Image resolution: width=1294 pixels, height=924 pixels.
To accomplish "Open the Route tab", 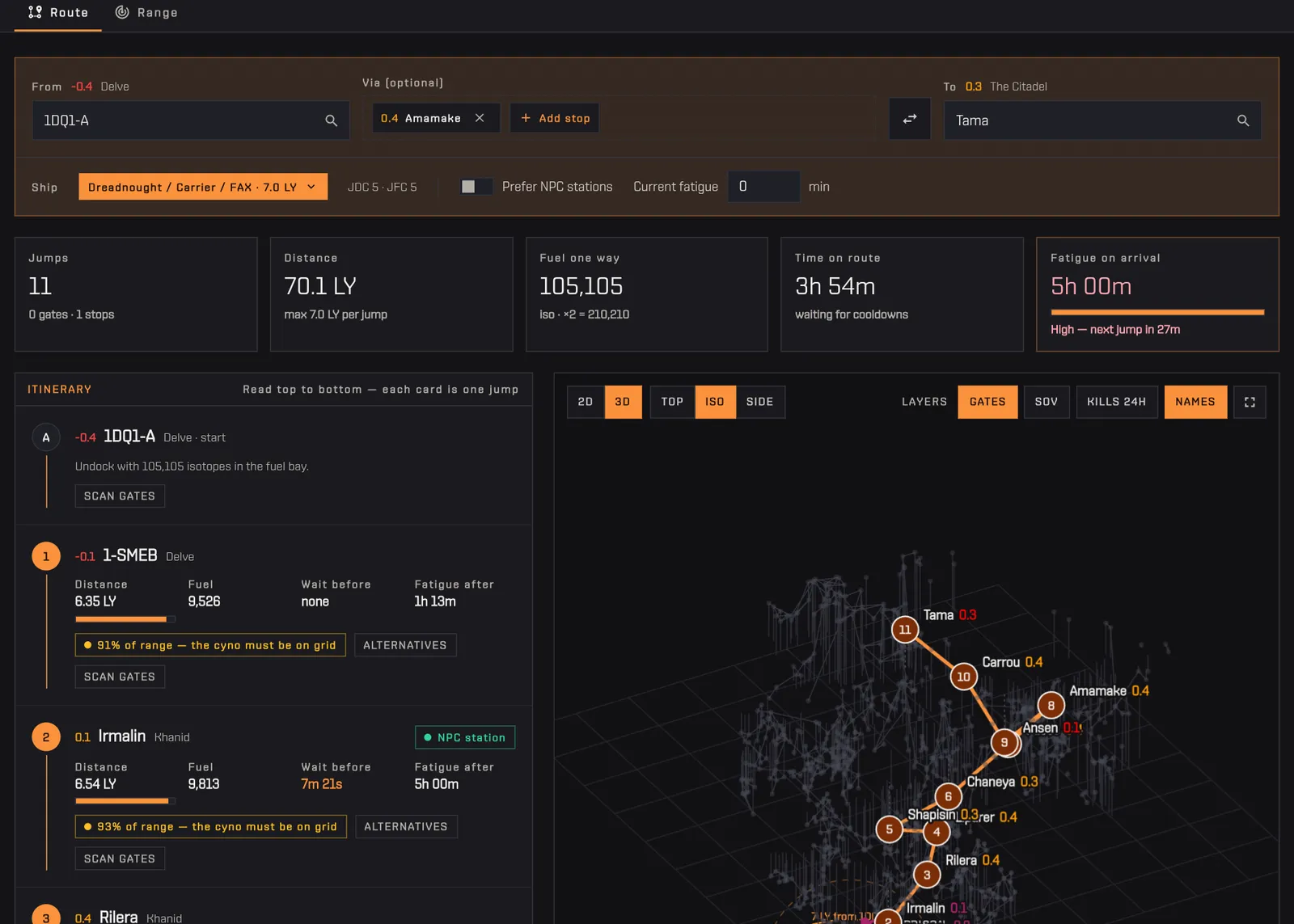I will pos(58,13).
